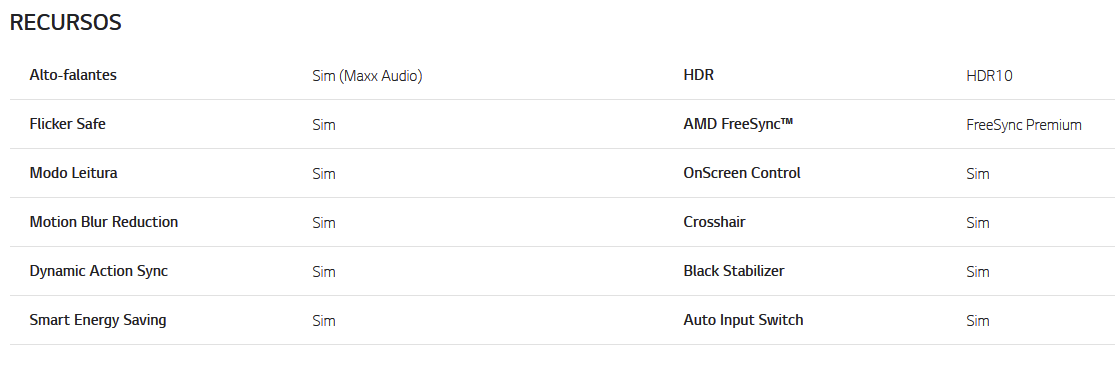The image size is (1115, 366).
Task: Click the RECURSOS section heading
Action: (x=65, y=23)
